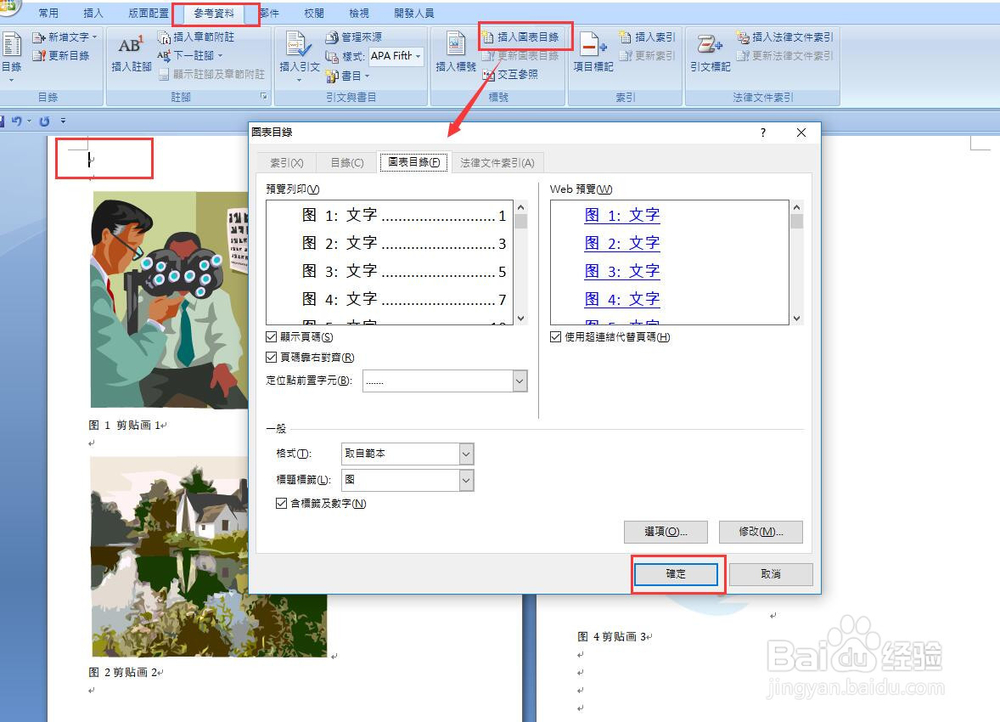Close the 圖表目錄 dialog

pos(801,133)
